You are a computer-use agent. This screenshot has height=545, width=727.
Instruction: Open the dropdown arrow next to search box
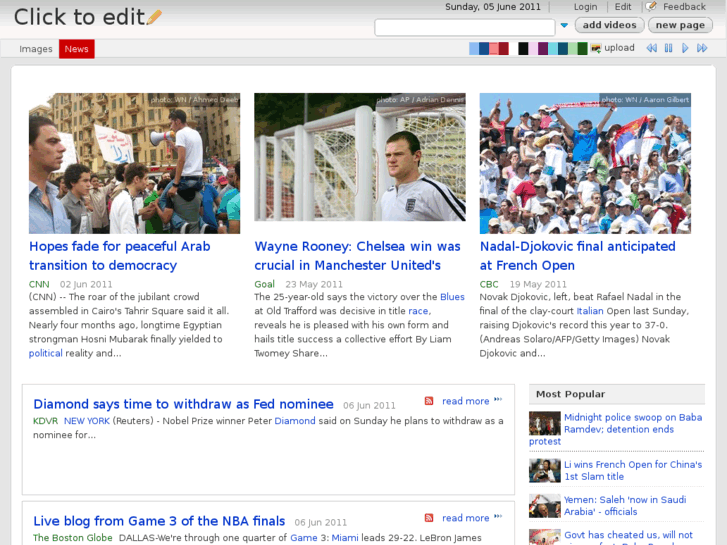point(564,26)
